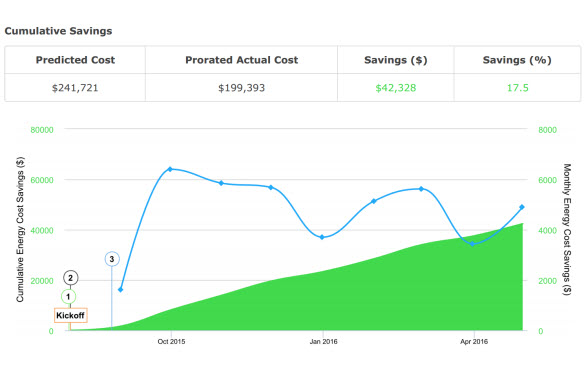Click the Savings ($) column header
The width and height of the screenshot is (586, 373).
(395, 60)
